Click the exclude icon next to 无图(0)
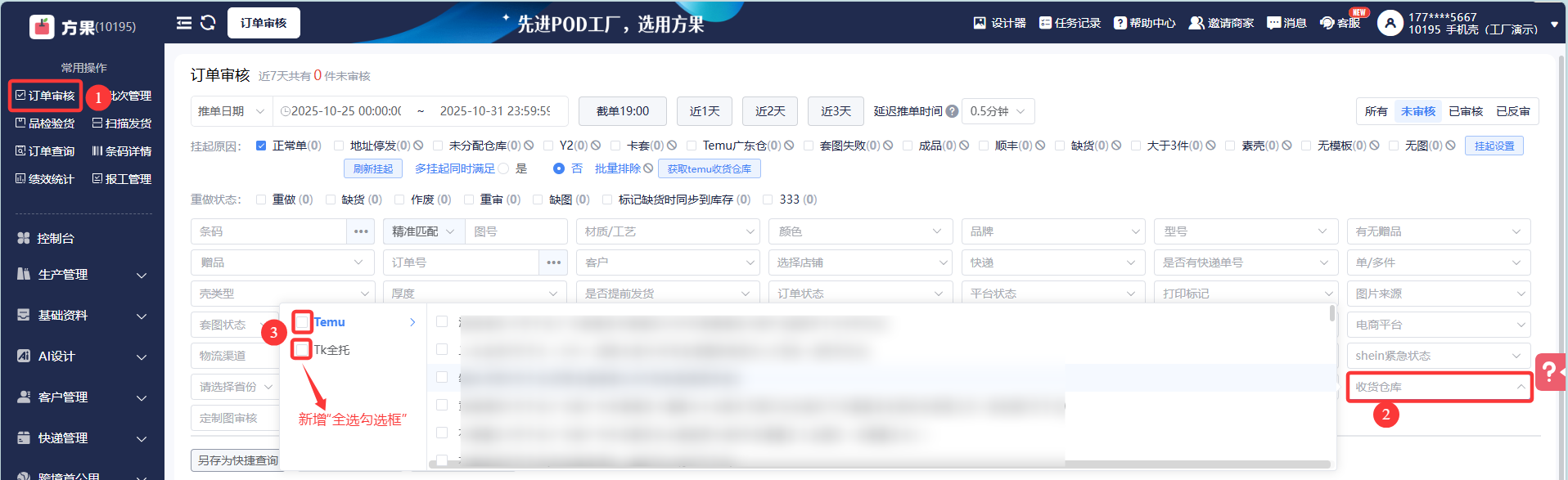This screenshot has height=480, width=1568. (x=1450, y=146)
